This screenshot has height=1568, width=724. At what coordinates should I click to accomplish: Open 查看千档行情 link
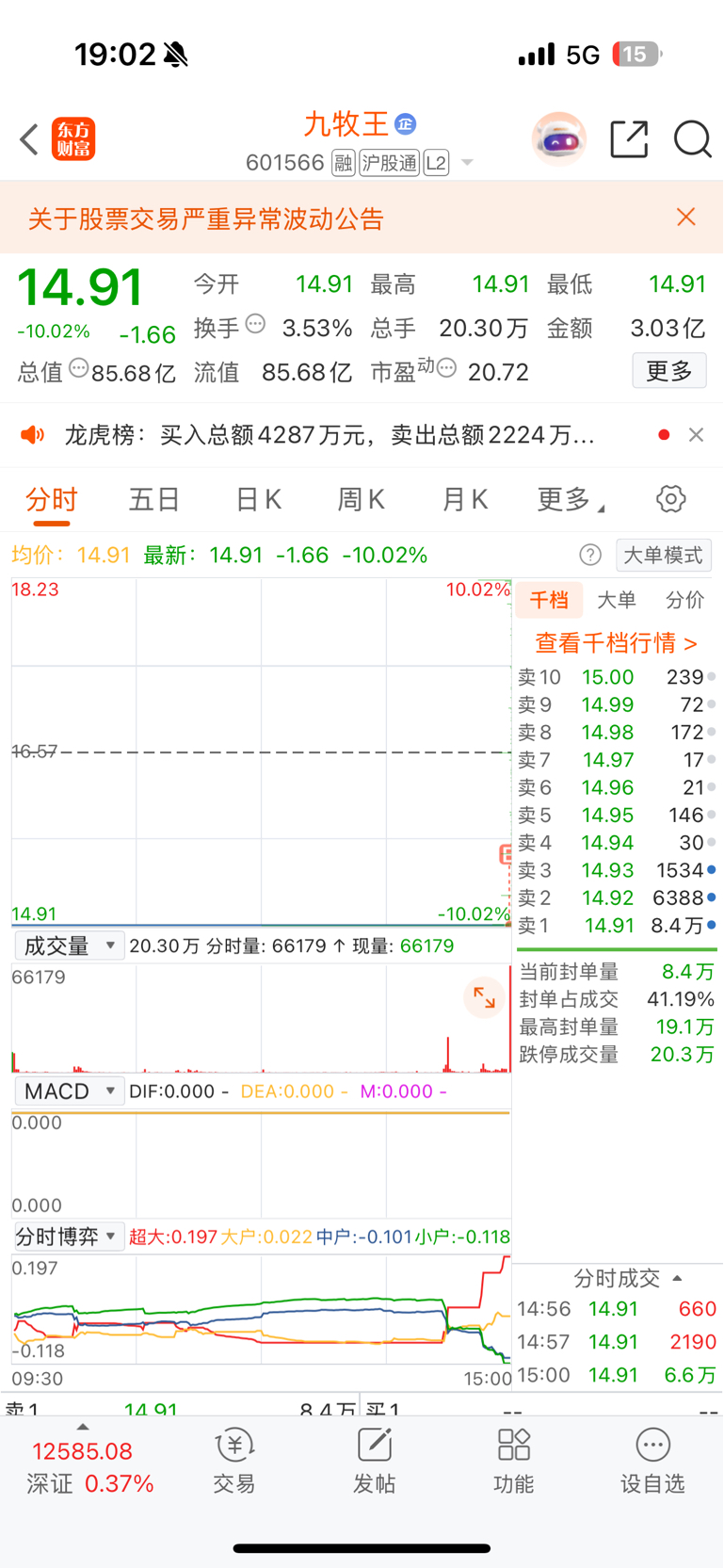click(617, 643)
